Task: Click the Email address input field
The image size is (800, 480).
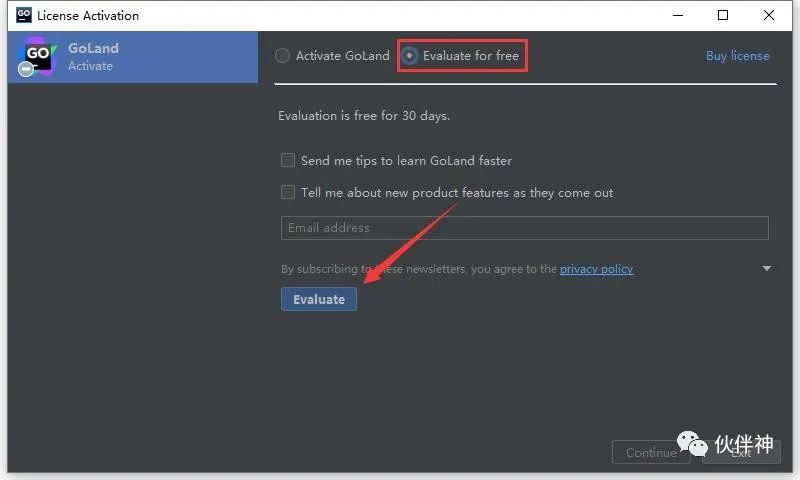Action: coord(524,228)
